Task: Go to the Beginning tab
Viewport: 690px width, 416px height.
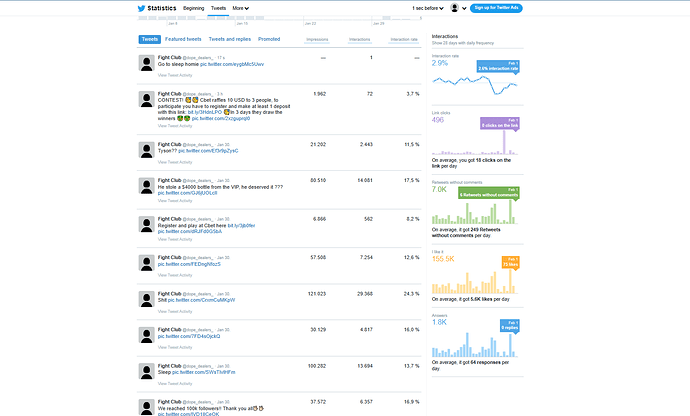Action: [194, 8]
